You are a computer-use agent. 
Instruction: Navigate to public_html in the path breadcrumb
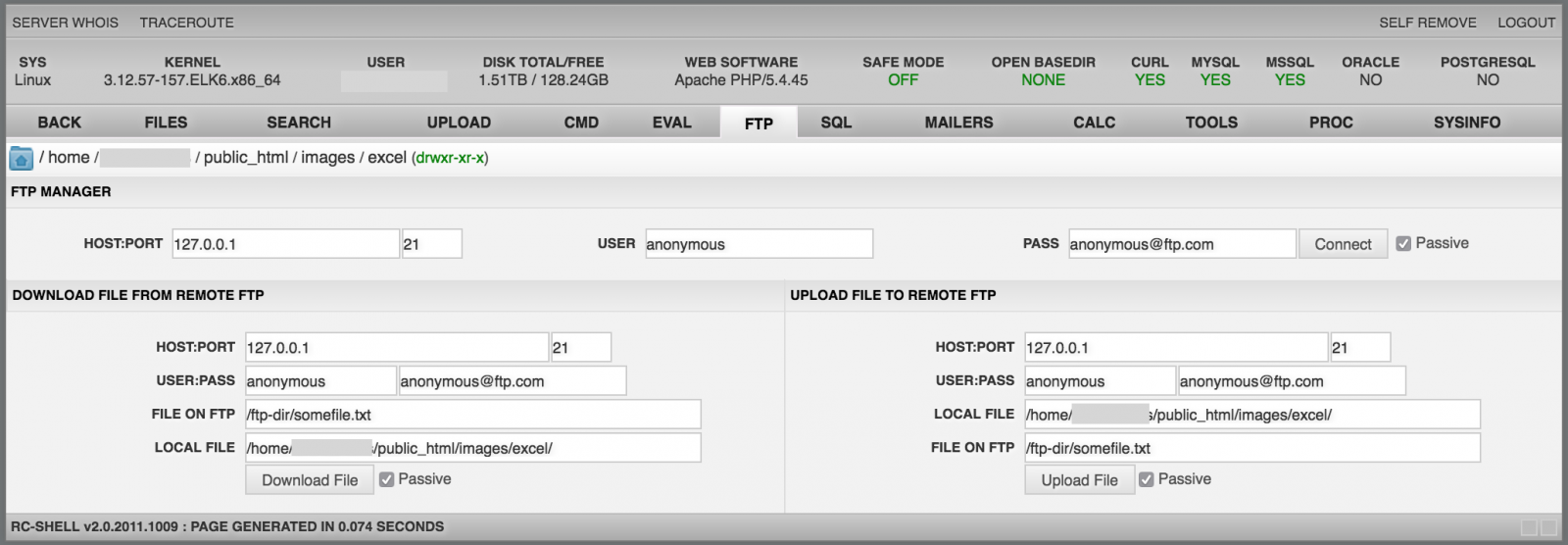[x=245, y=158]
